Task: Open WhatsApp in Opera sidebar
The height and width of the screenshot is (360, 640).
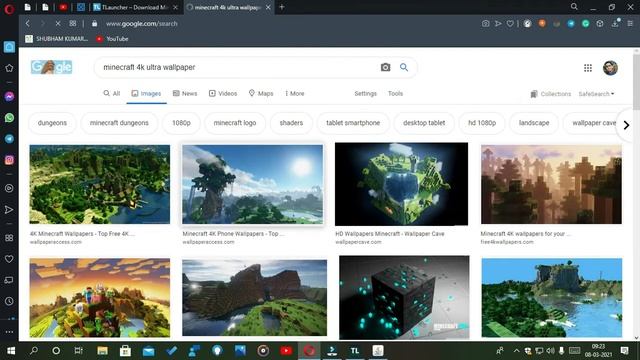Action: click(9, 118)
